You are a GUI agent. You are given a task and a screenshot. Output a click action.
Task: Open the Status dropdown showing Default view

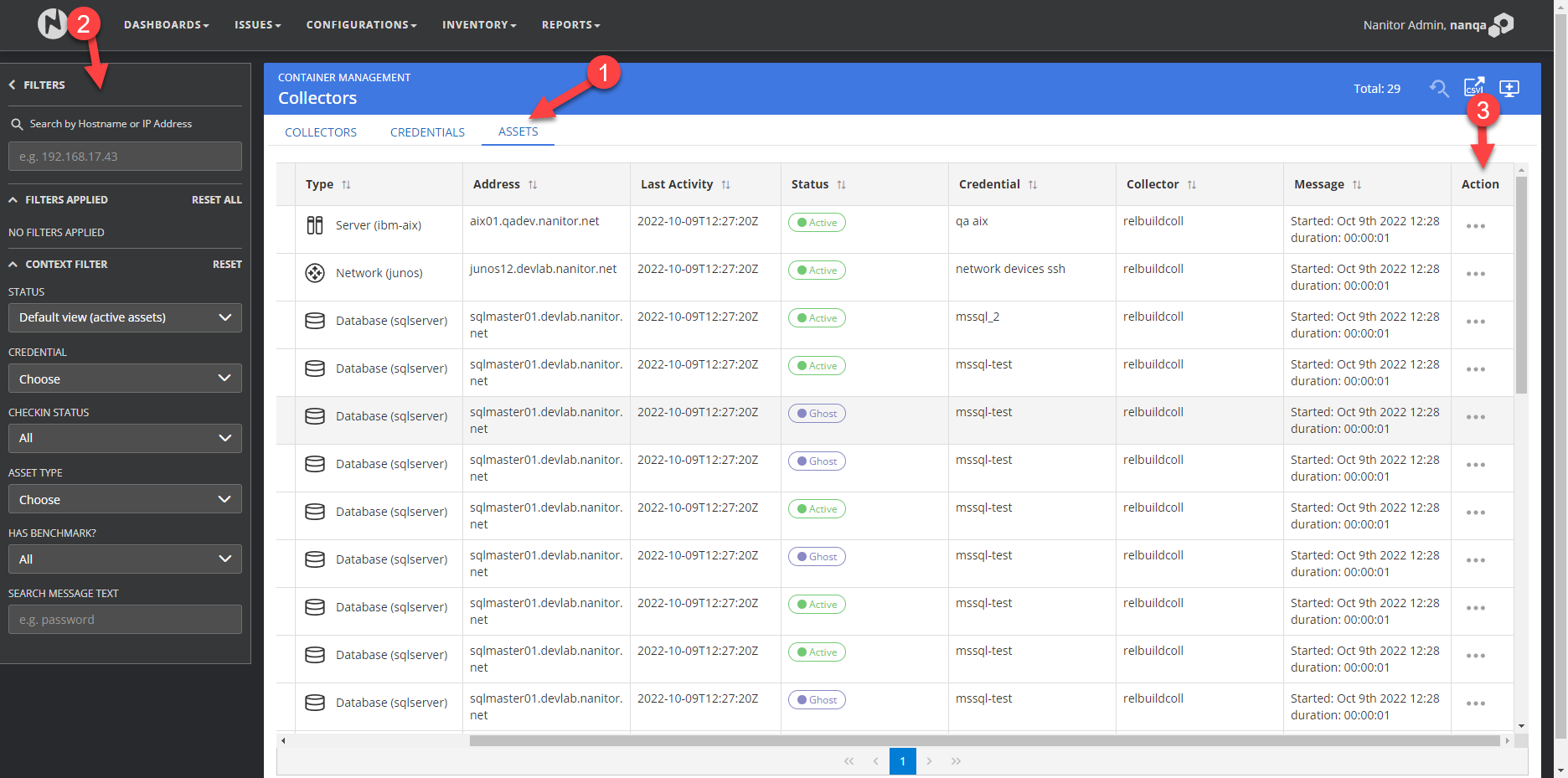coord(125,318)
